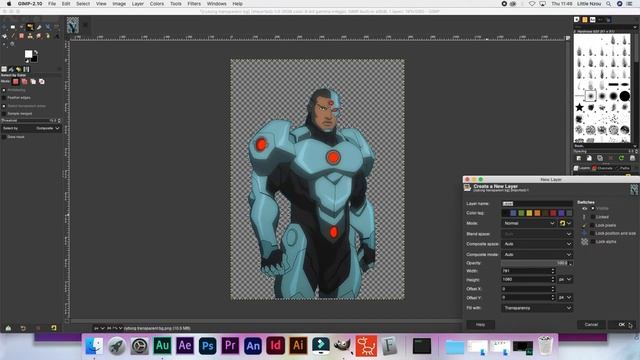Open Height unit px dropdown

click(x=565, y=280)
